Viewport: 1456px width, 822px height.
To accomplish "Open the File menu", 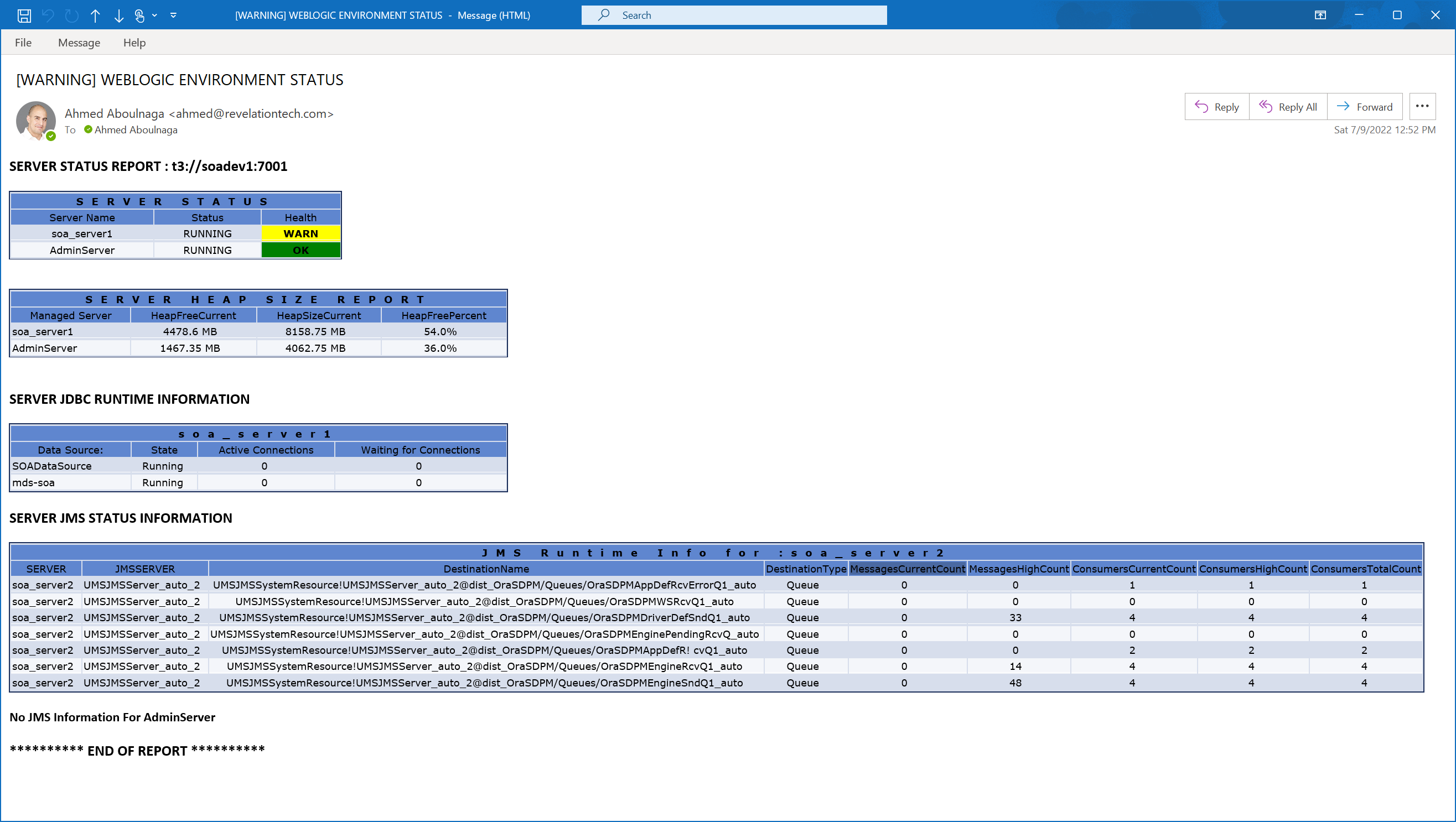I will 23,43.
